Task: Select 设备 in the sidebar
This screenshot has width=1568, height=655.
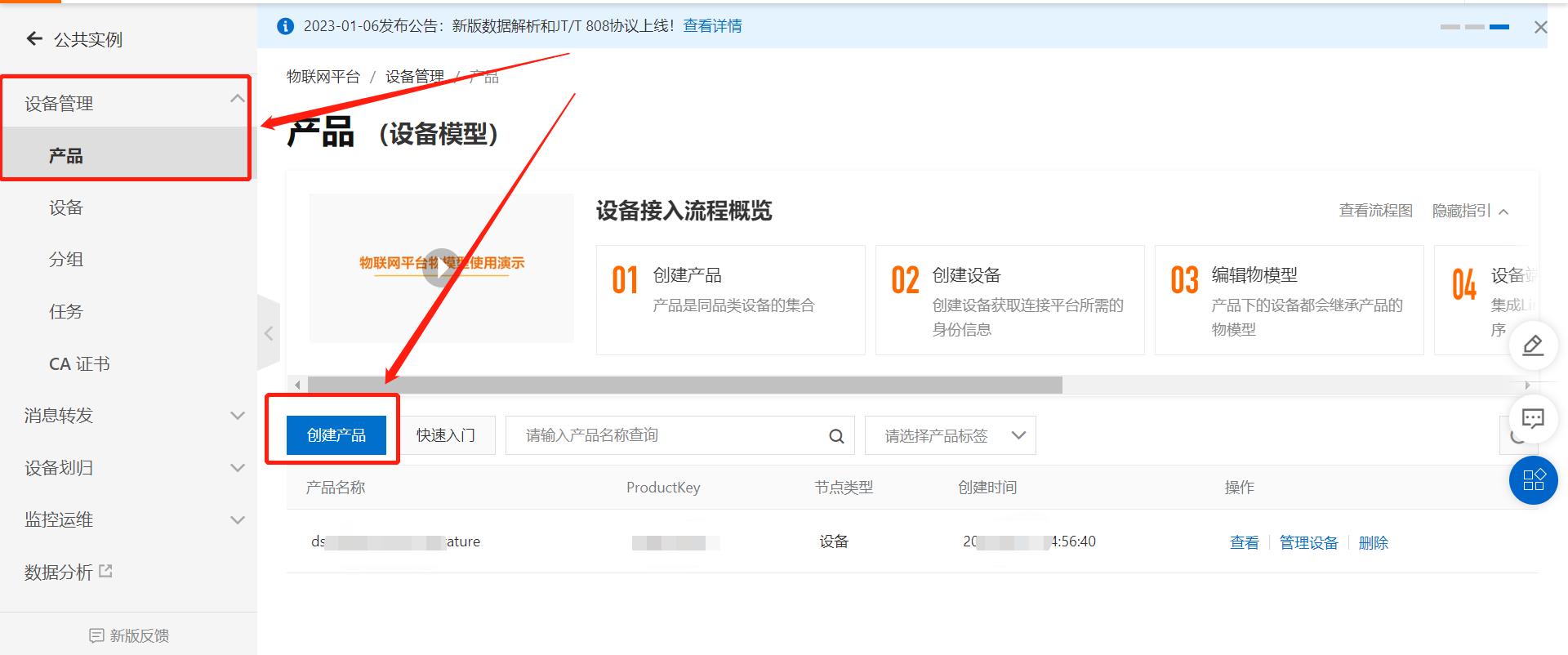Action: point(66,207)
